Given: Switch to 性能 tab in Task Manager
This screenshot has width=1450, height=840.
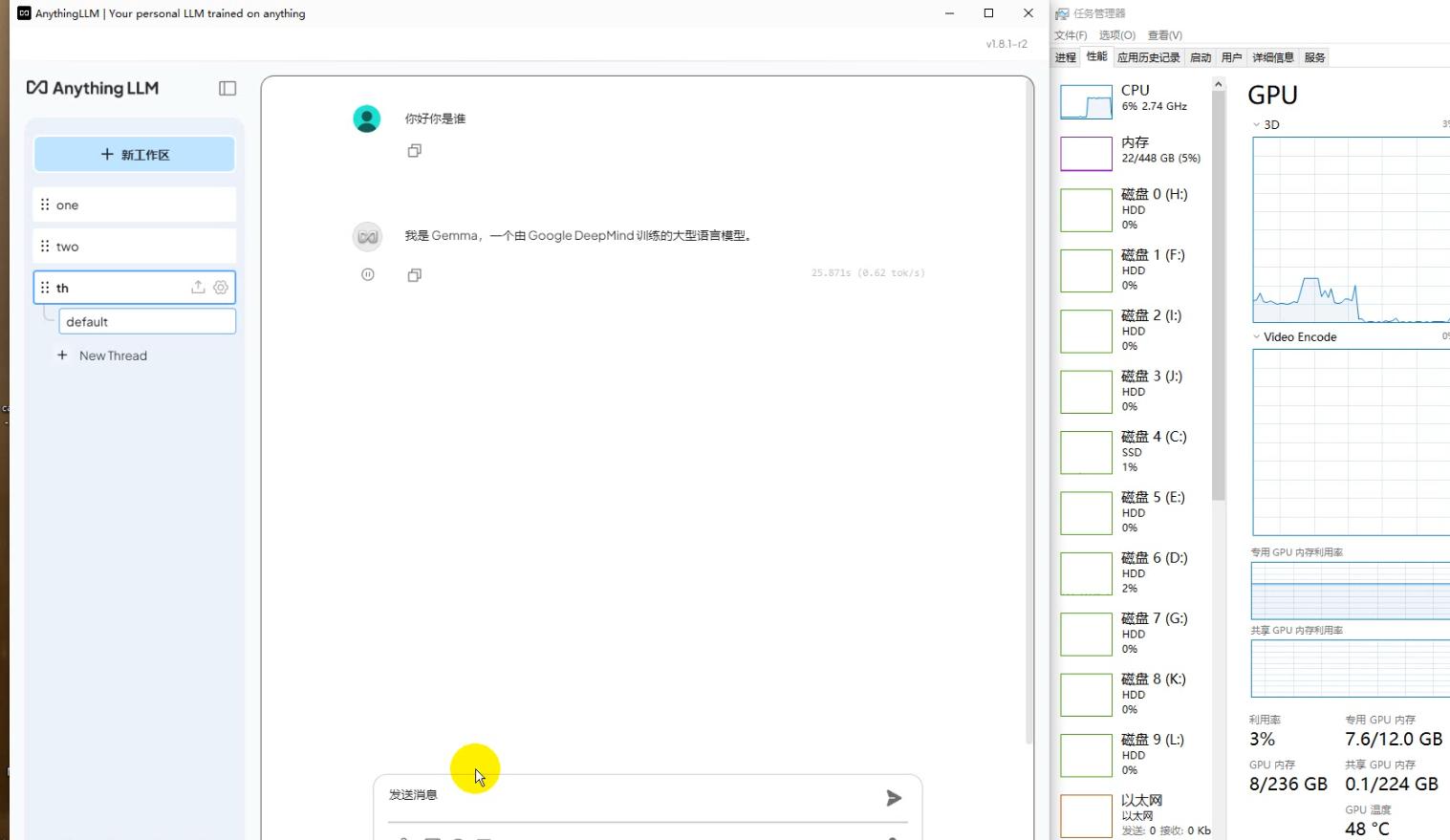Looking at the screenshot, I should click(x=1097, y=56).
